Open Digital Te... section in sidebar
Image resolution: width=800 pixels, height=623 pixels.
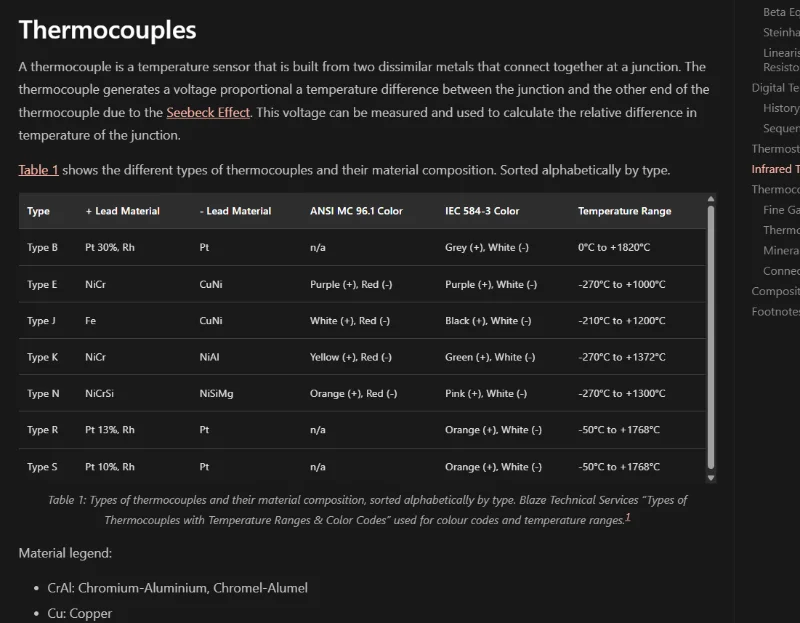776,88
